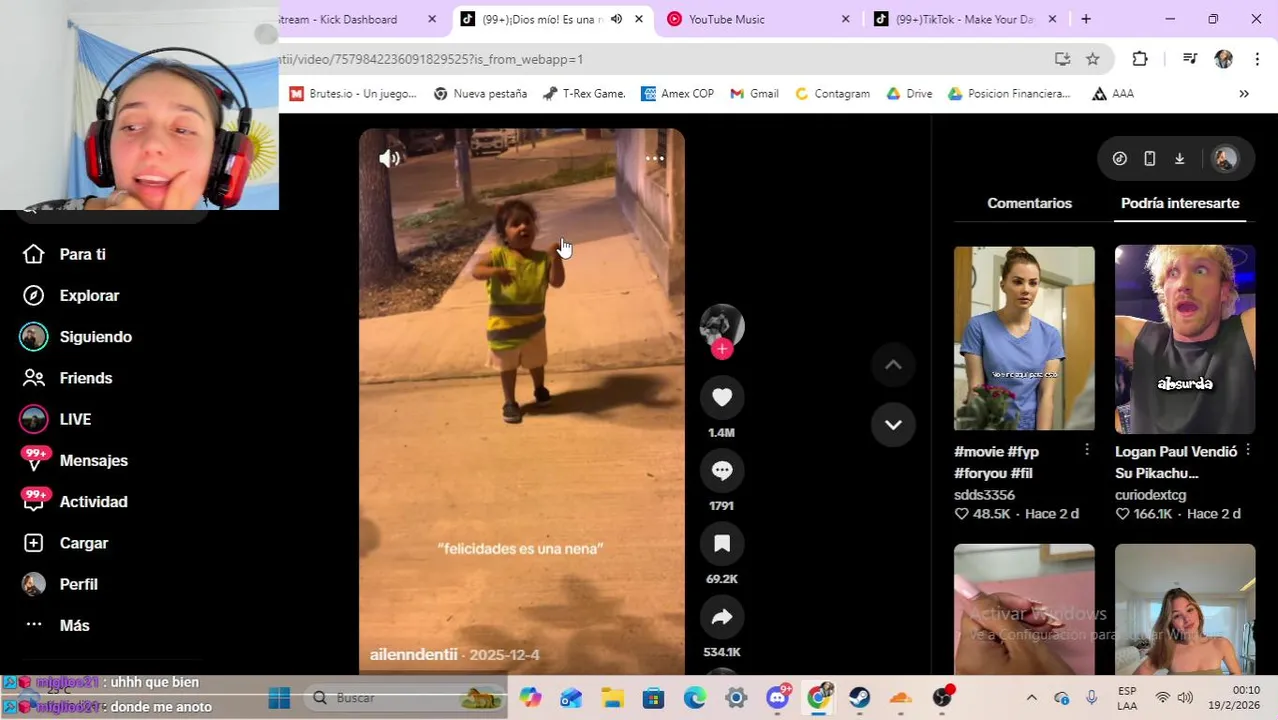The height and width of the screenshot is (720, 1278).
Task: Open Chrome media controls icon
Action: [x=1189, y=59]
